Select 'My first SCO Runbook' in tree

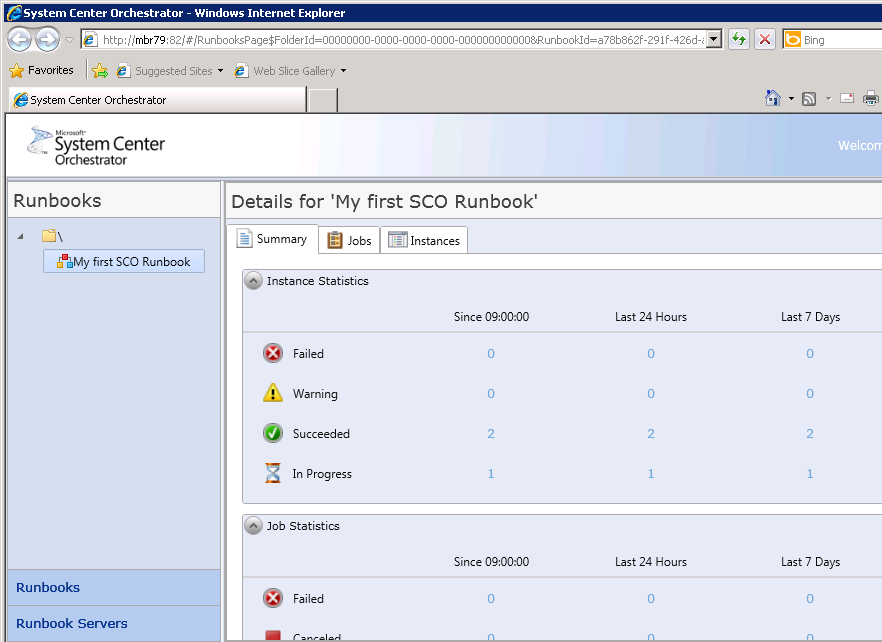point(124,262)
